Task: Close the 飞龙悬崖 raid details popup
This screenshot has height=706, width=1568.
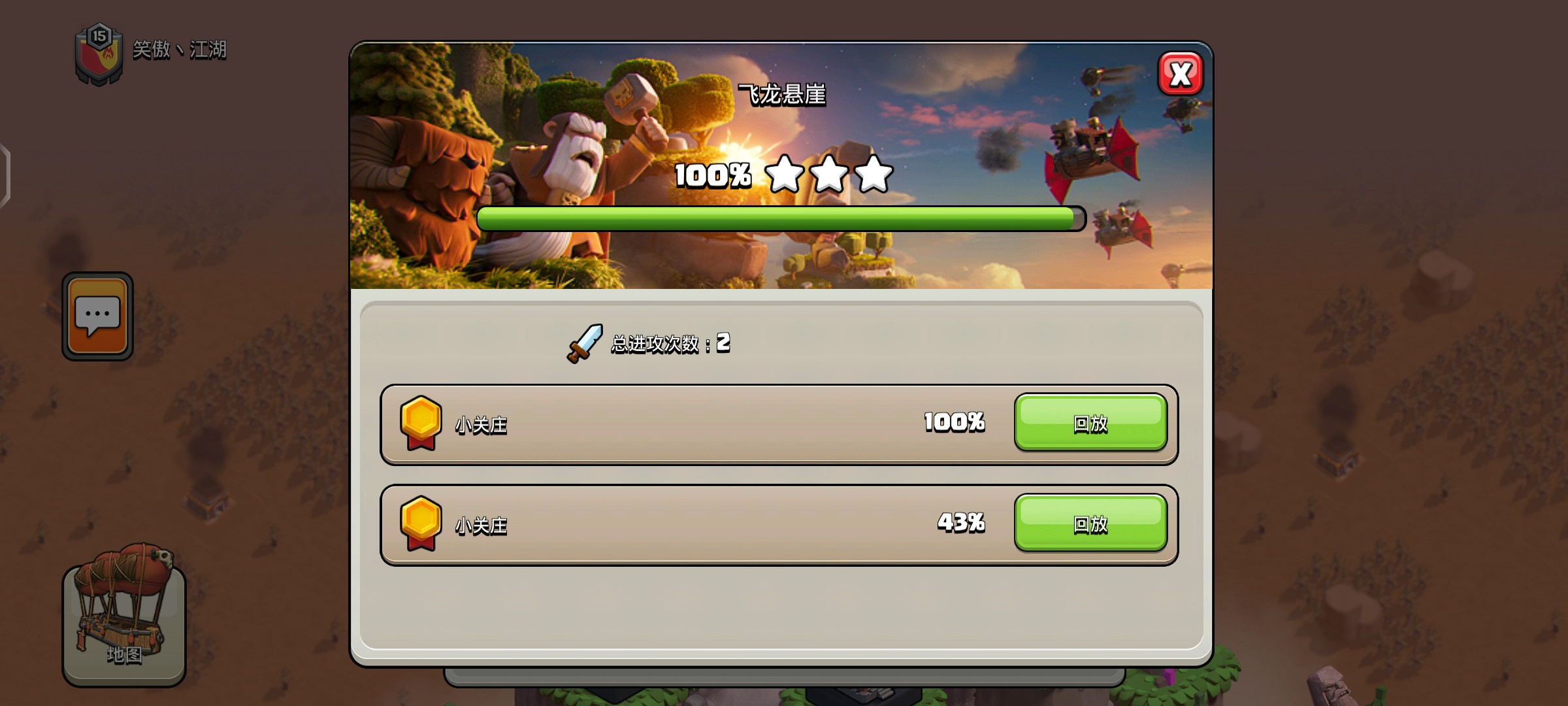Action: 1180,74
